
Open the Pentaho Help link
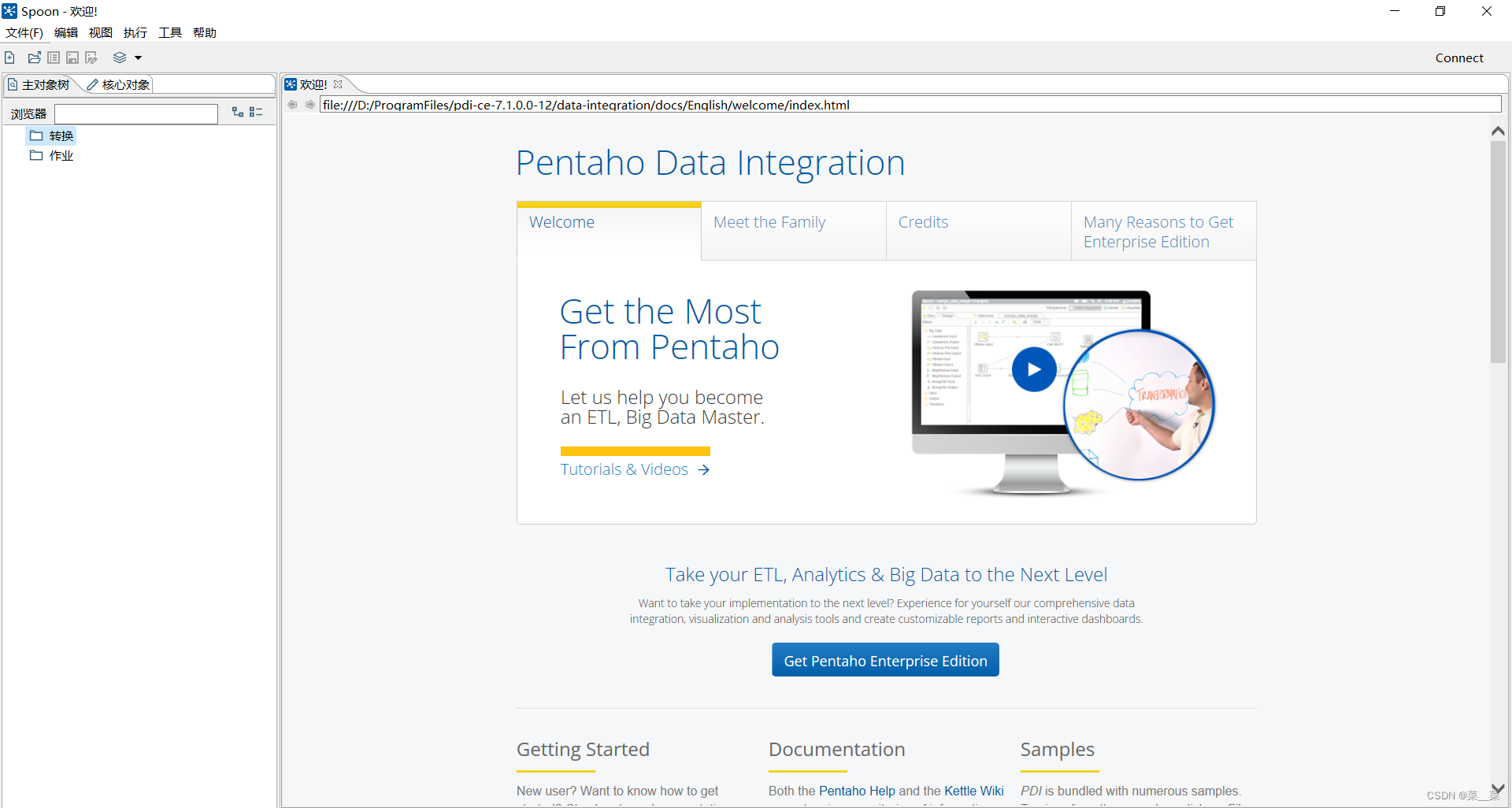(857, 791)
